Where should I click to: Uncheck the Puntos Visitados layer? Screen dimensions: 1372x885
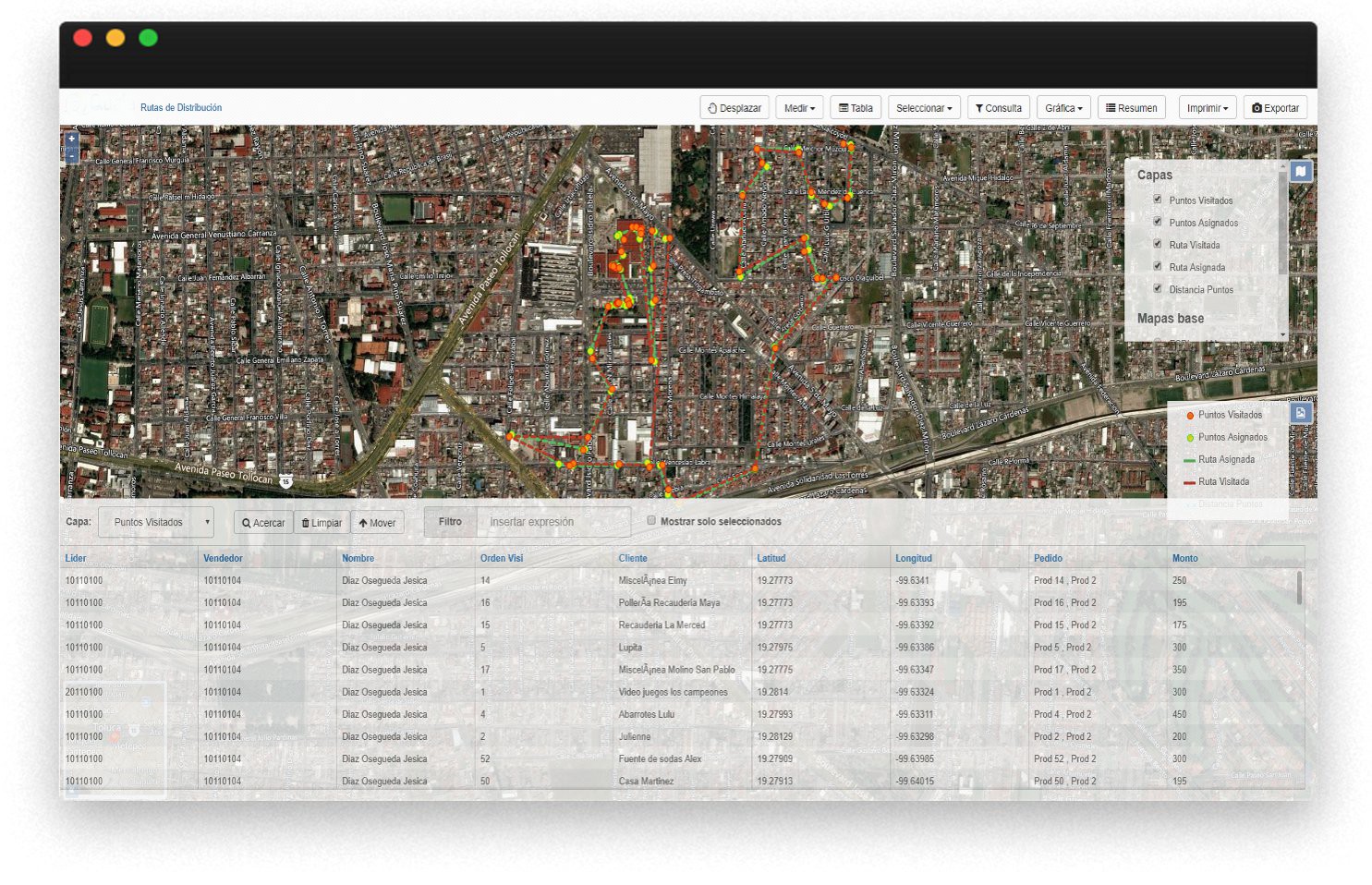(x=1157, y=200)
